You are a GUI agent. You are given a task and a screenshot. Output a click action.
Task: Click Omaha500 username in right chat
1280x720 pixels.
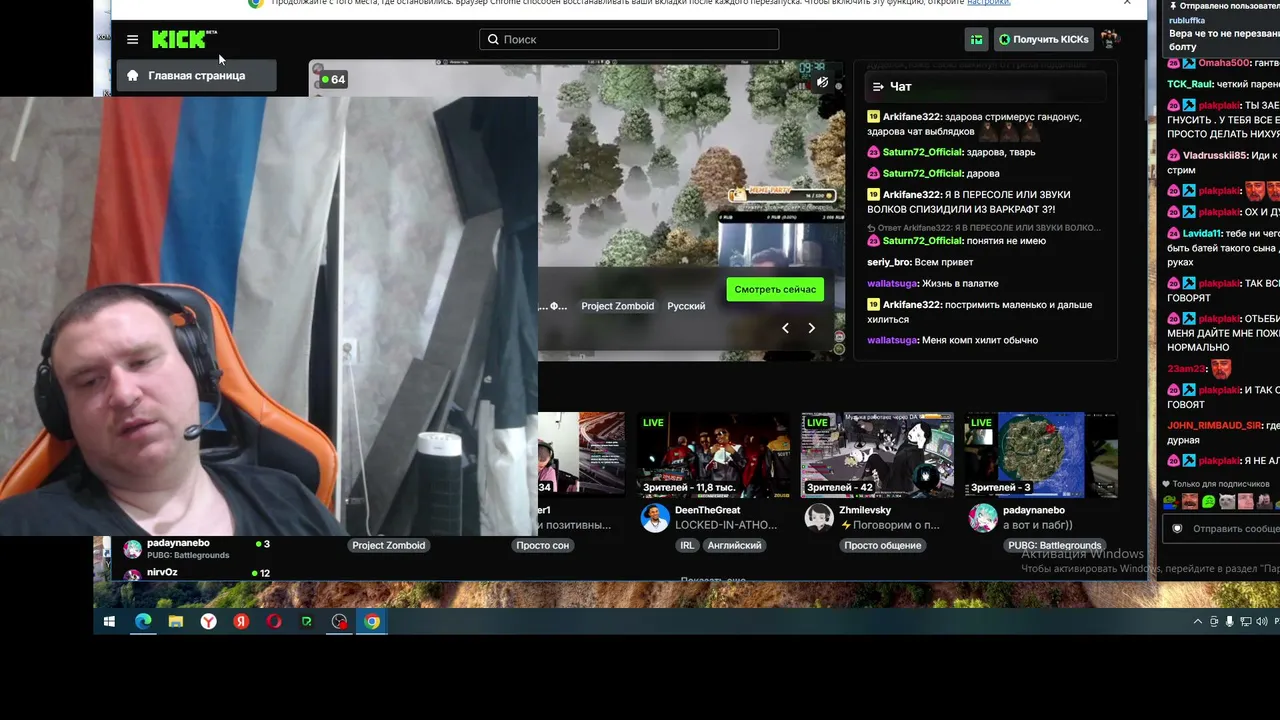(1225, 63)
